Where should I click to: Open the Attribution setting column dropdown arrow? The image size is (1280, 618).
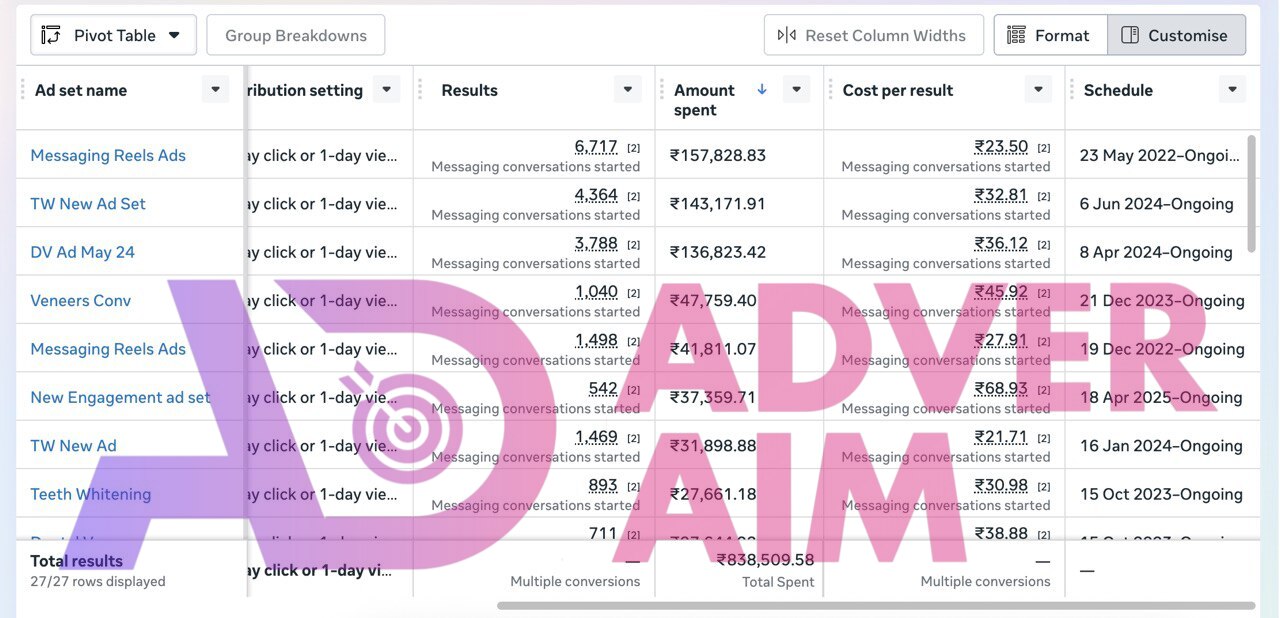387,90
